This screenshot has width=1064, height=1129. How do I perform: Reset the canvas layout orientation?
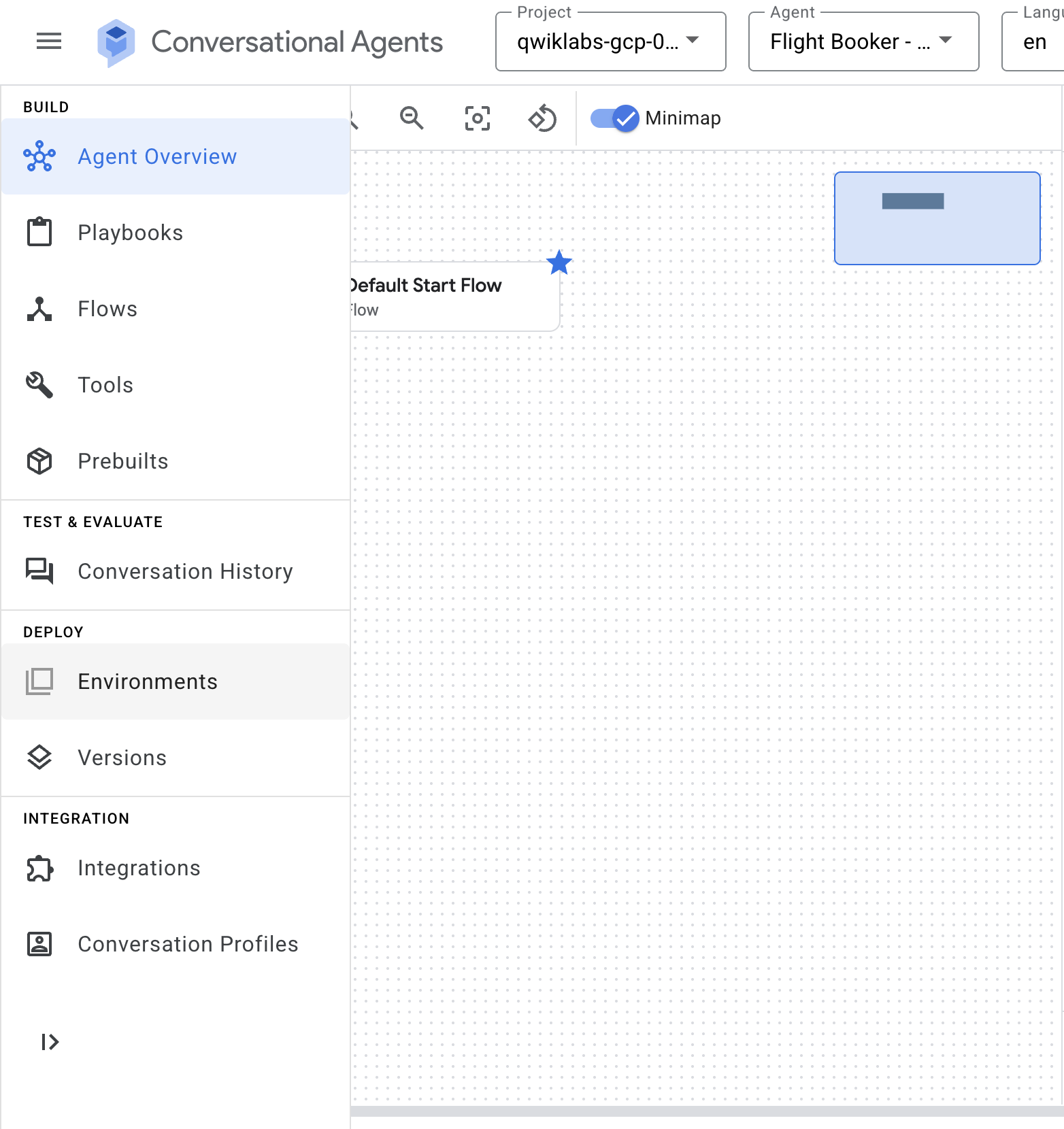coord(542,118)
